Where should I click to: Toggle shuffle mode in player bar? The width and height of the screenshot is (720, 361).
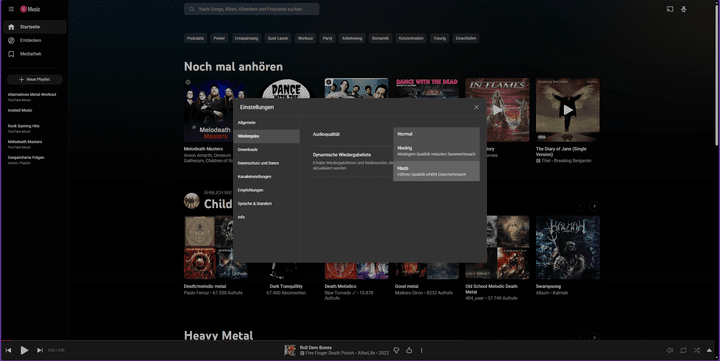coord(697,350)
